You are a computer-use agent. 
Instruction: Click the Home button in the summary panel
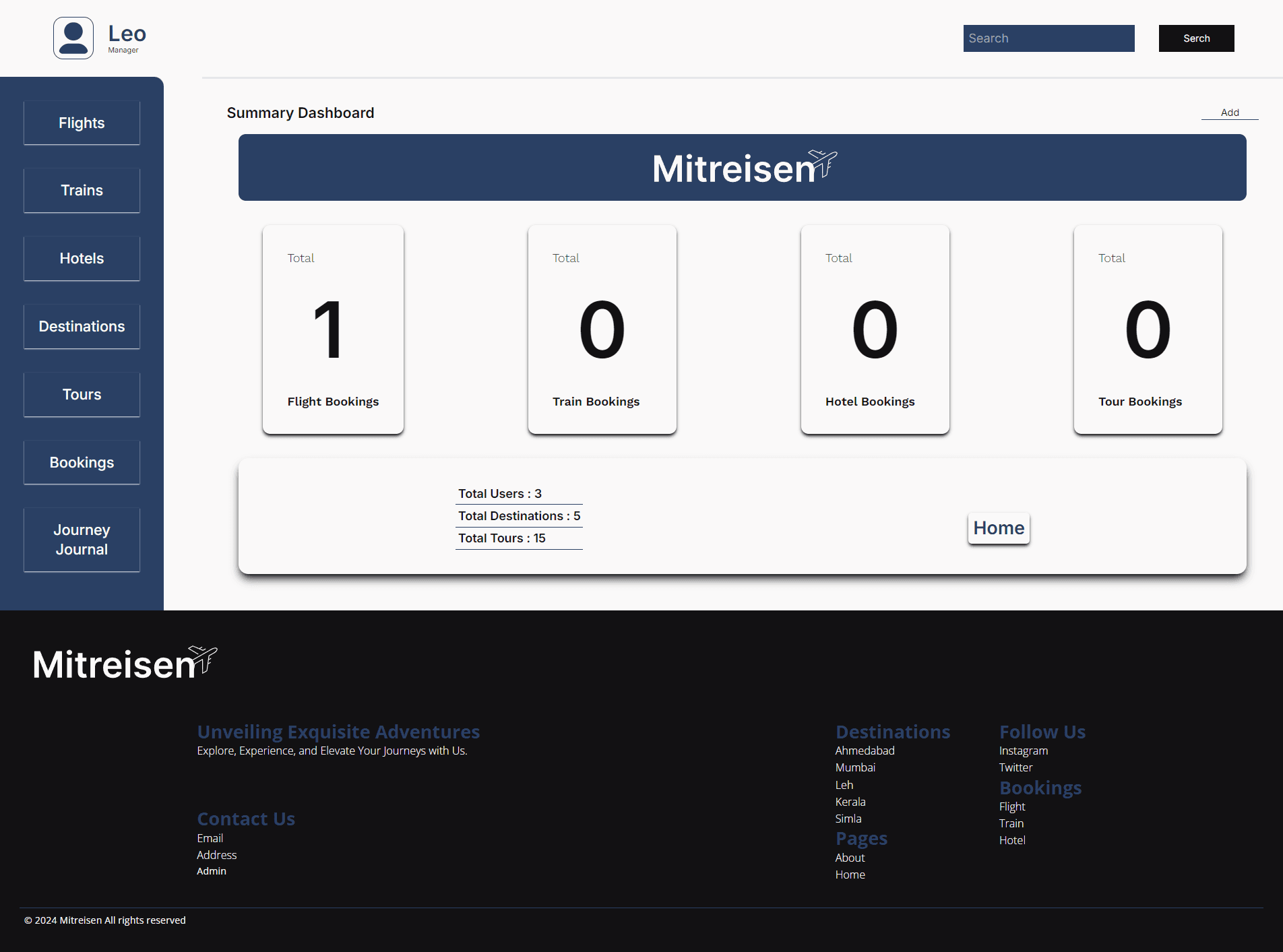pos(999,528)
